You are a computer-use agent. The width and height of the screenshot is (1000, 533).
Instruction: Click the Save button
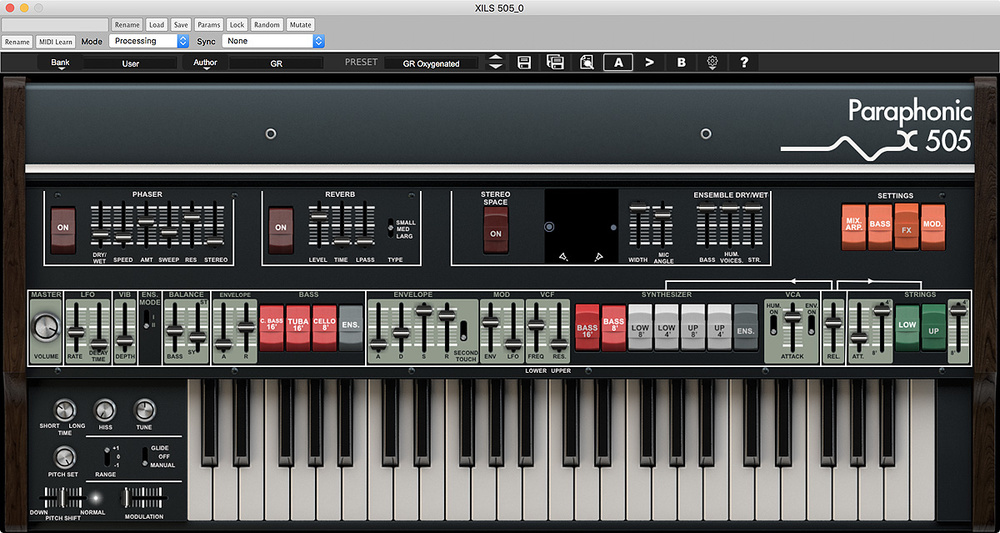pyautogui.click(x=181, y=25)
